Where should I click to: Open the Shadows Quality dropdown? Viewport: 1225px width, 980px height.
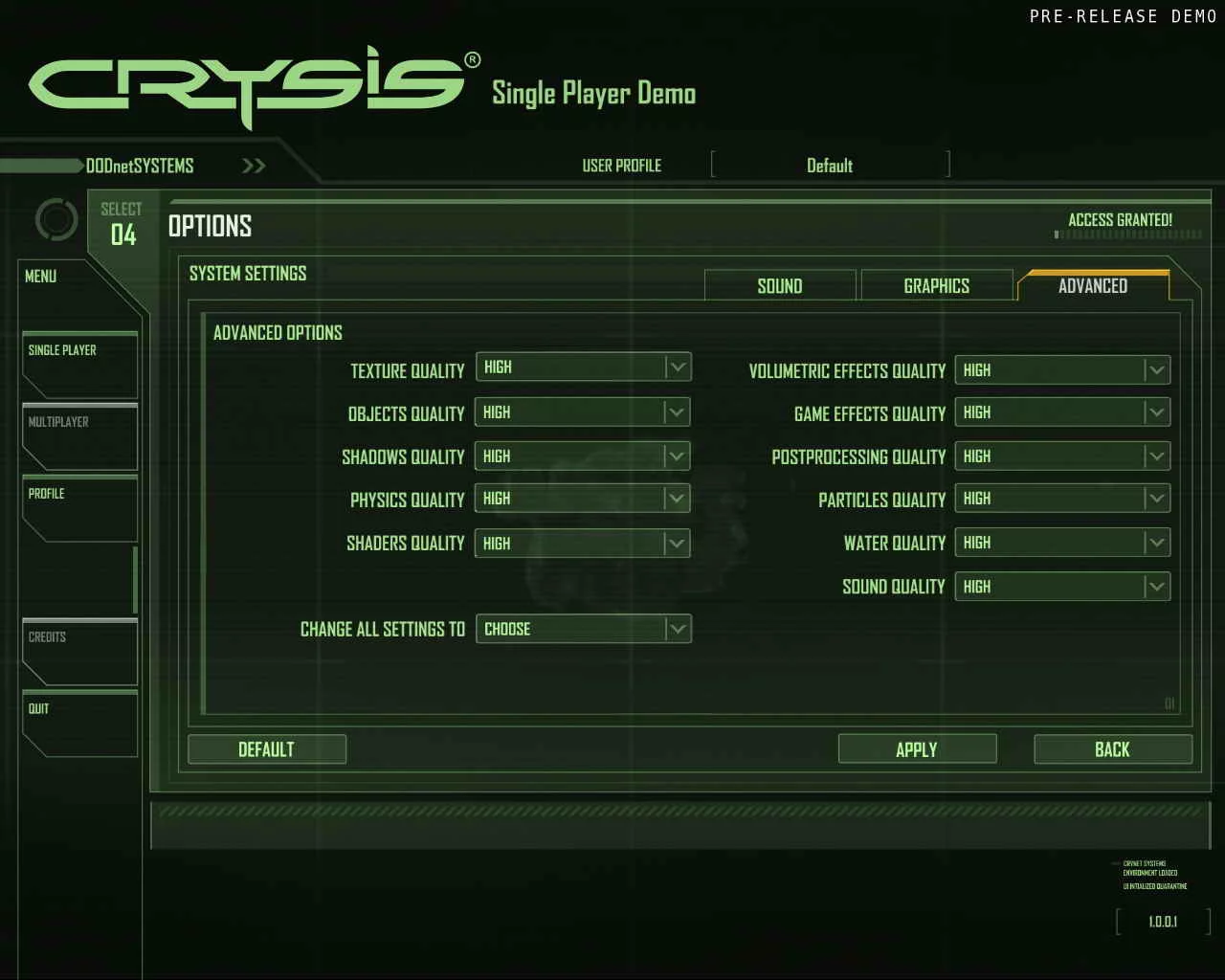pos(583,457)
